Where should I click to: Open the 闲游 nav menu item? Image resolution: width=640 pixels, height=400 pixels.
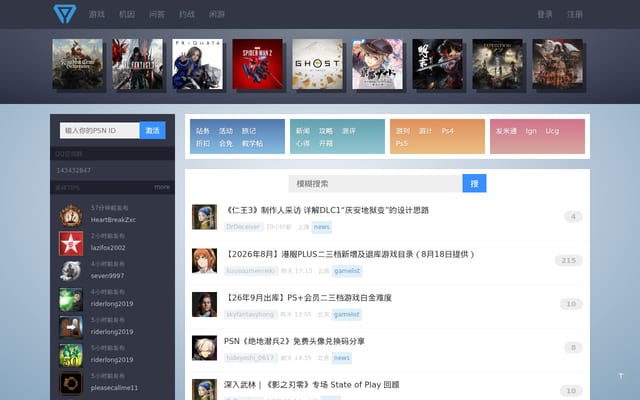click(x=217, y=14)
